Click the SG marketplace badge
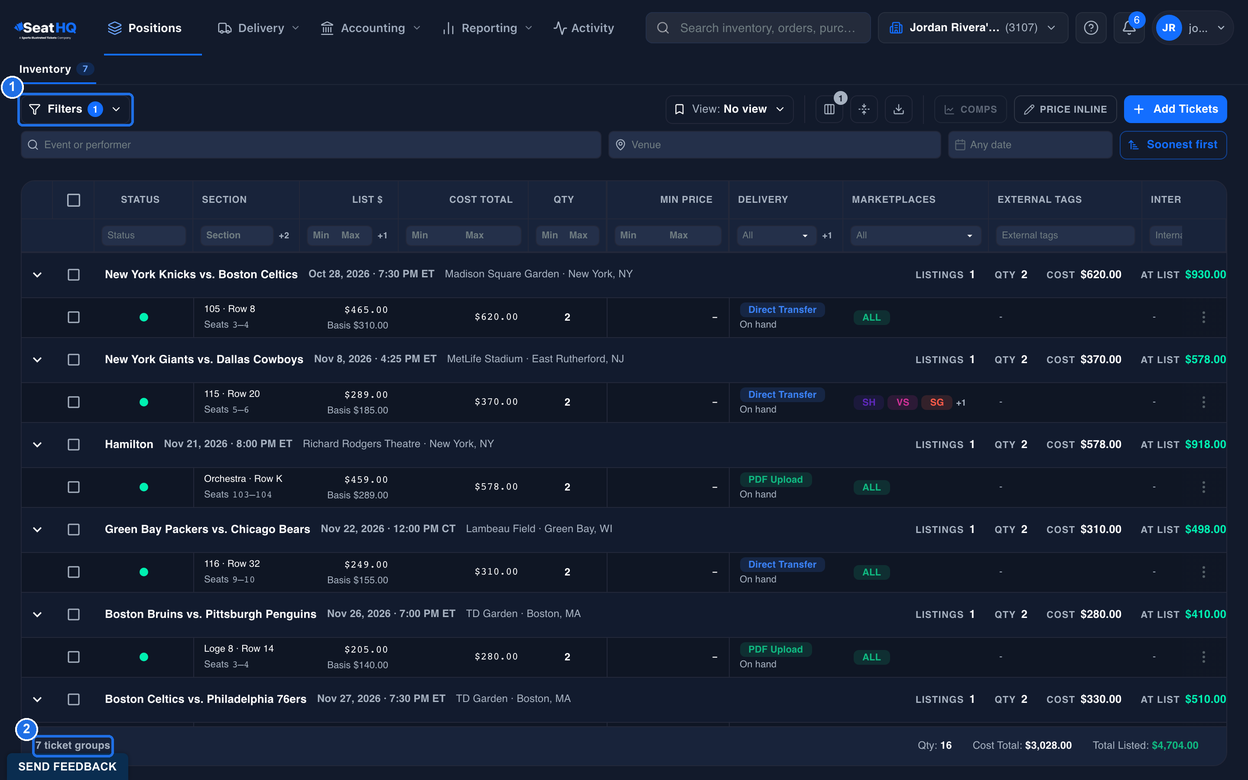Viewport: 1248px width, 780px height. click(x=937, y=402)
